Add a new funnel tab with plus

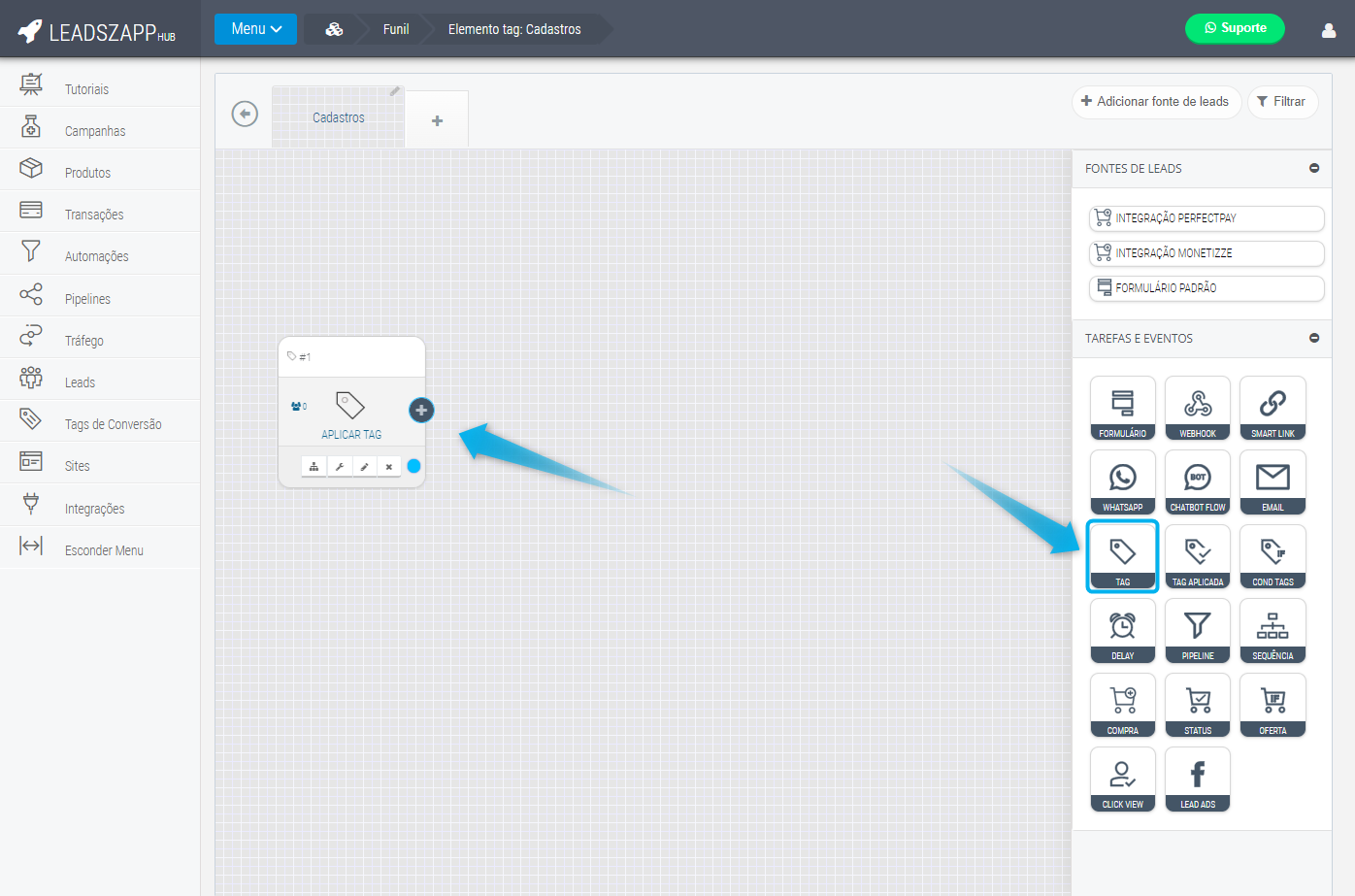(437, 120)
